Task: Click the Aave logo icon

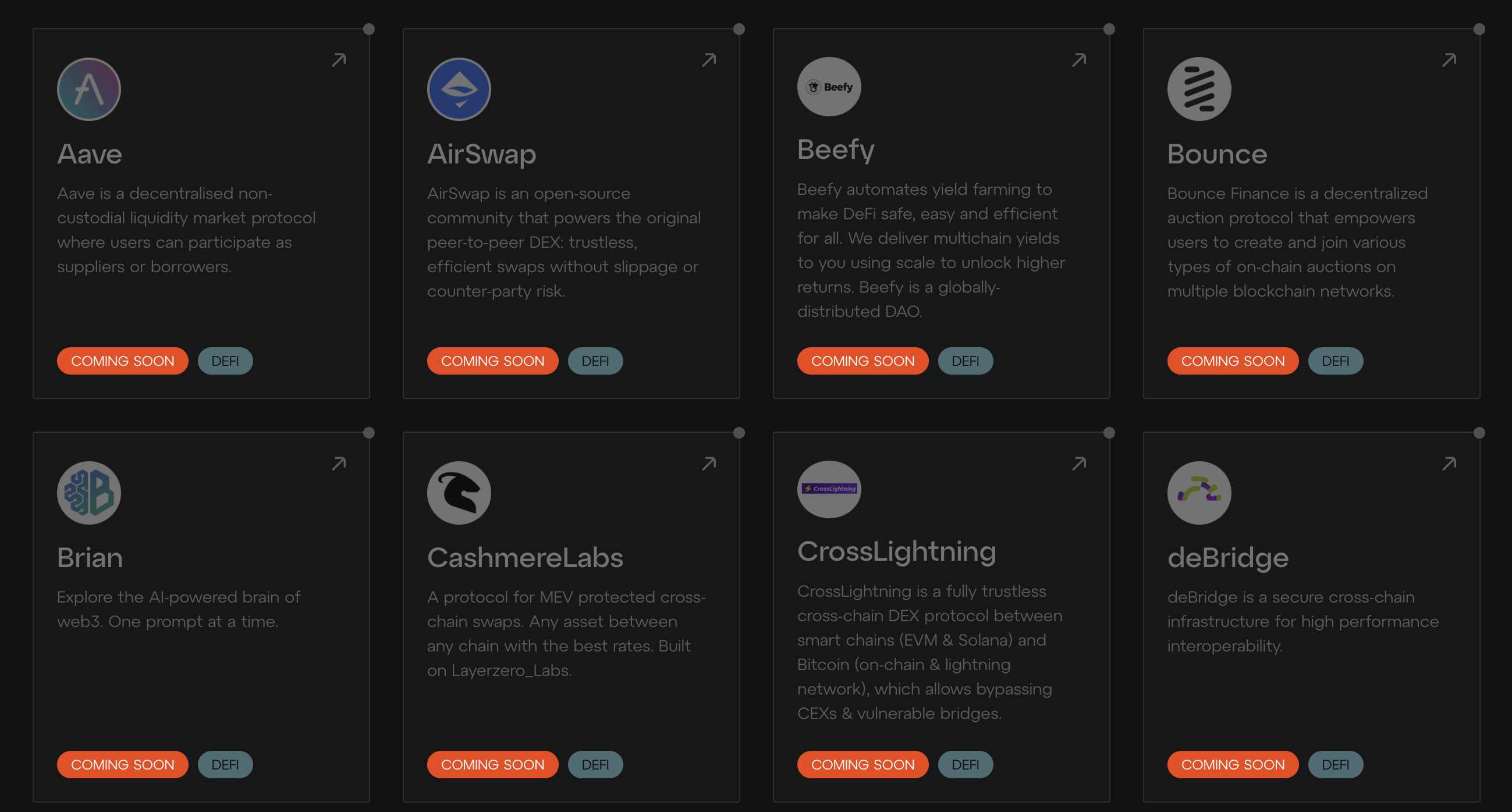Action: [88, 89]
